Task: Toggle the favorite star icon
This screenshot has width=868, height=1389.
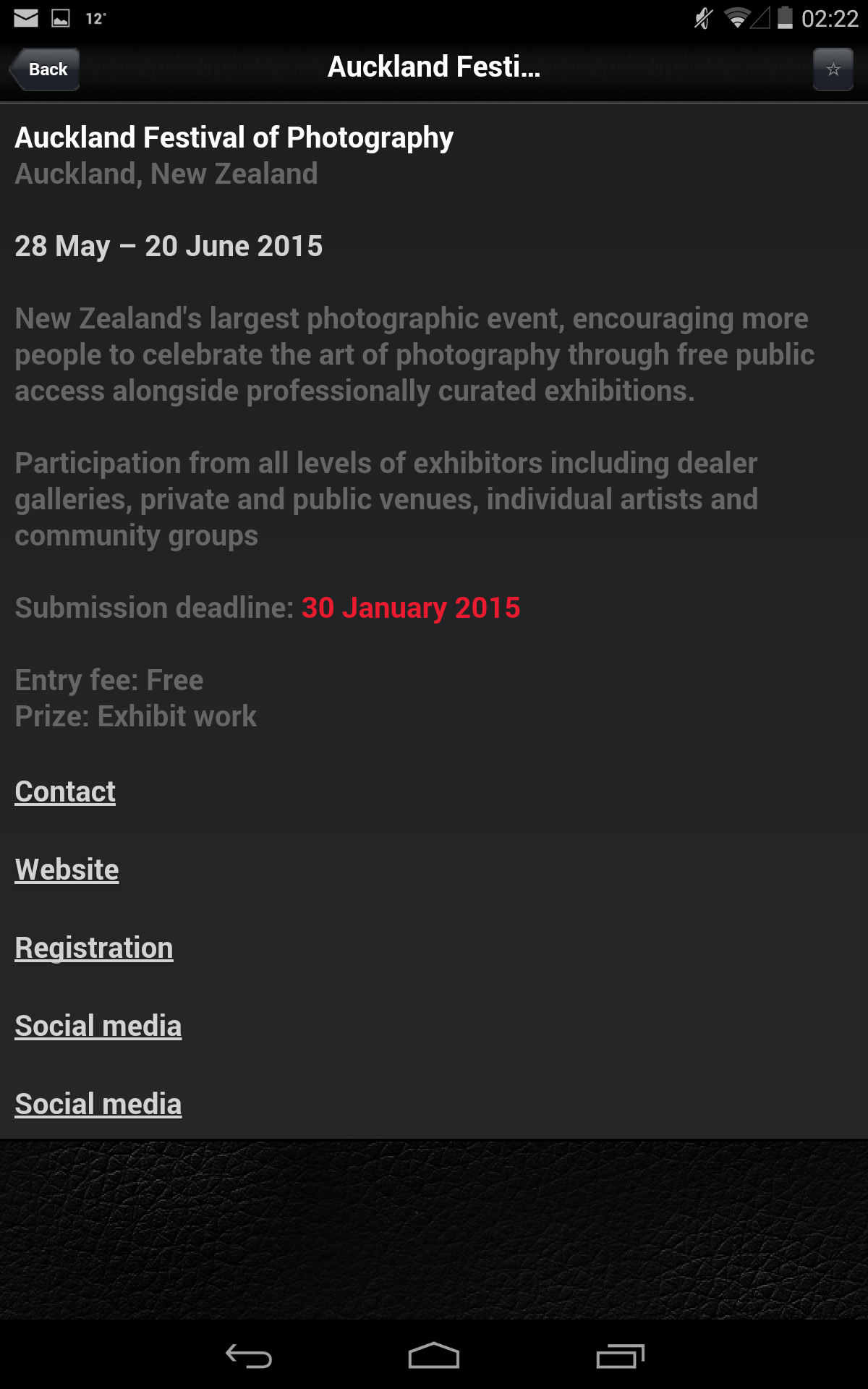Action: point(833,69)
